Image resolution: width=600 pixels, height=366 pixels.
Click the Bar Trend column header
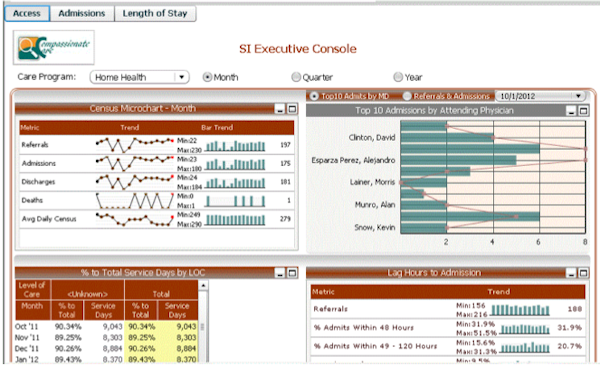point(217,127)
